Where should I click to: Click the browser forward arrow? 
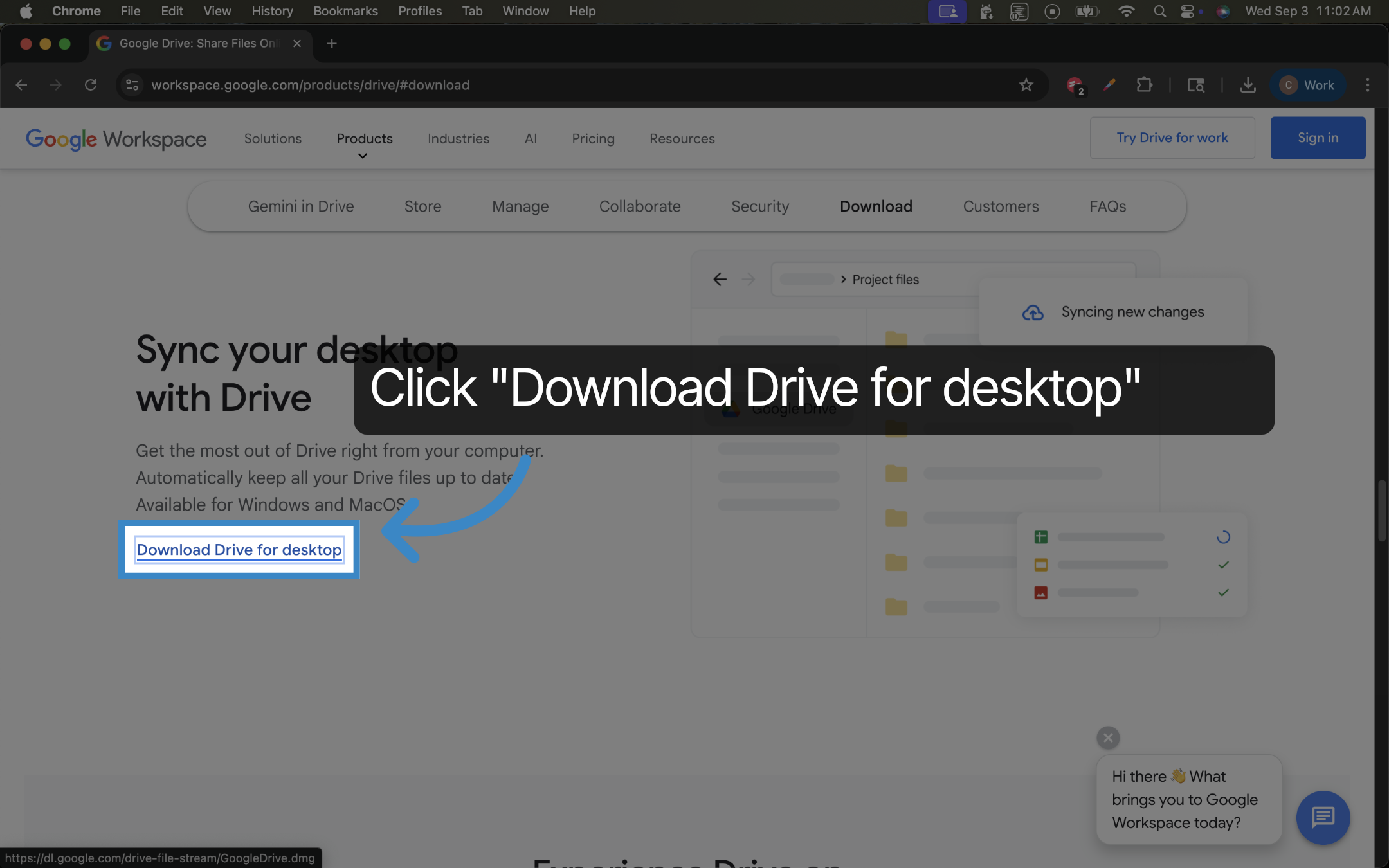(56, 85)
